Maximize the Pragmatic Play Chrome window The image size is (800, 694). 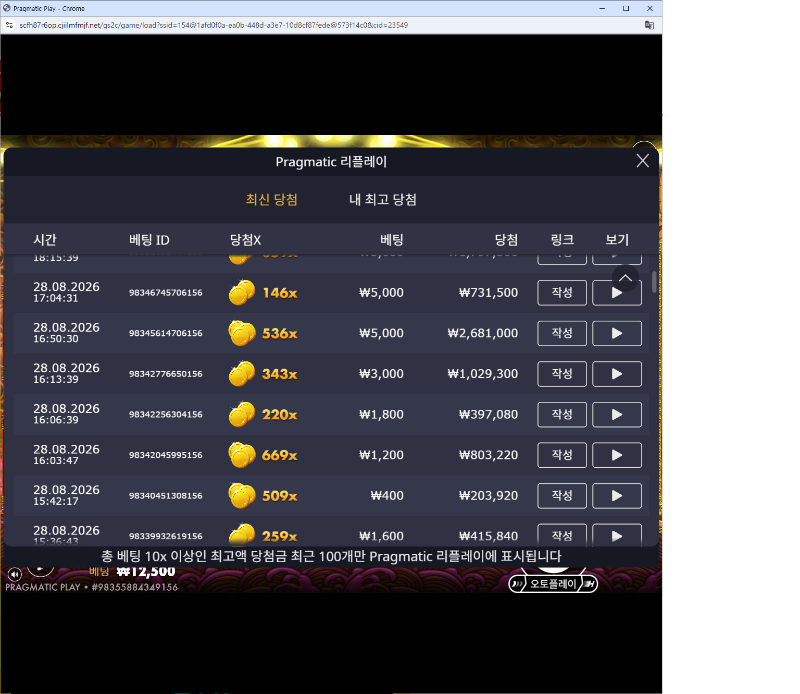click(626, 9)
